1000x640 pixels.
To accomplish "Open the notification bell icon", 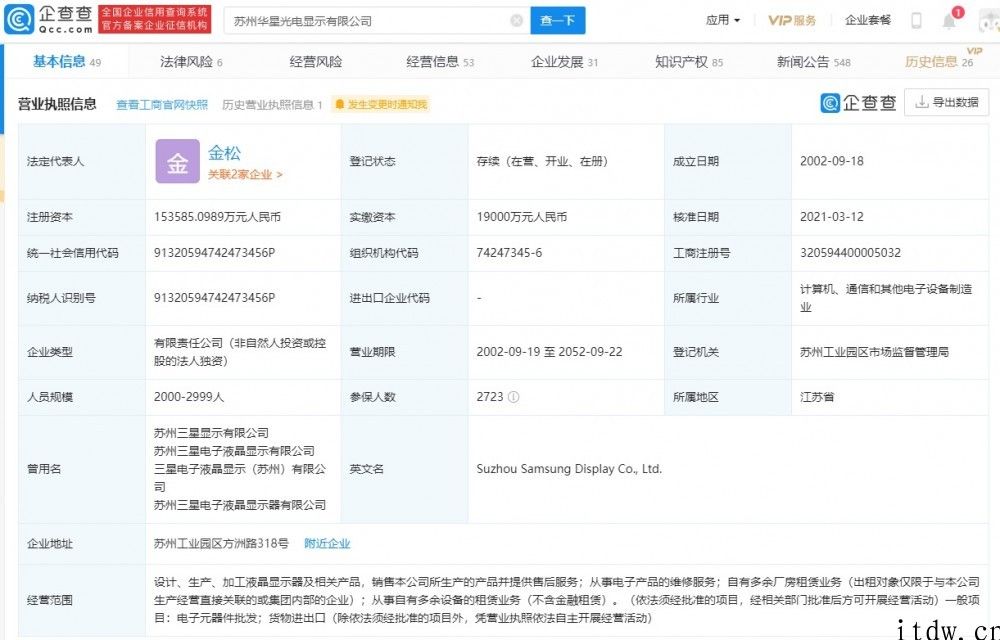I will click(950, 21).
